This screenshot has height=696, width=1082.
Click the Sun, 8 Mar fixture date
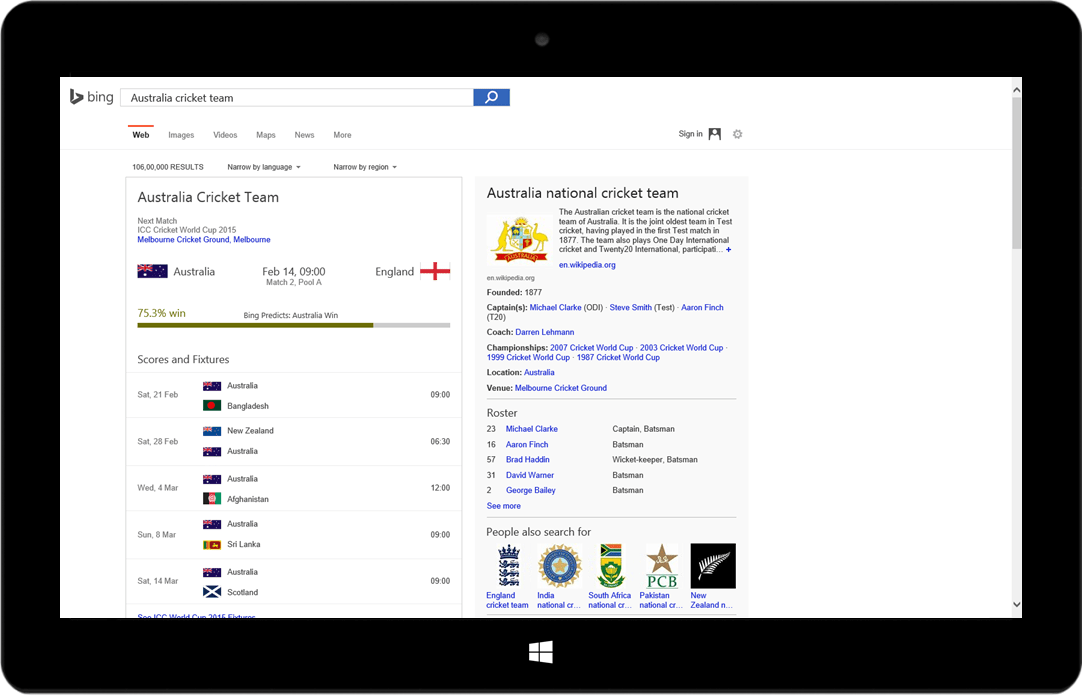[157, 535]
